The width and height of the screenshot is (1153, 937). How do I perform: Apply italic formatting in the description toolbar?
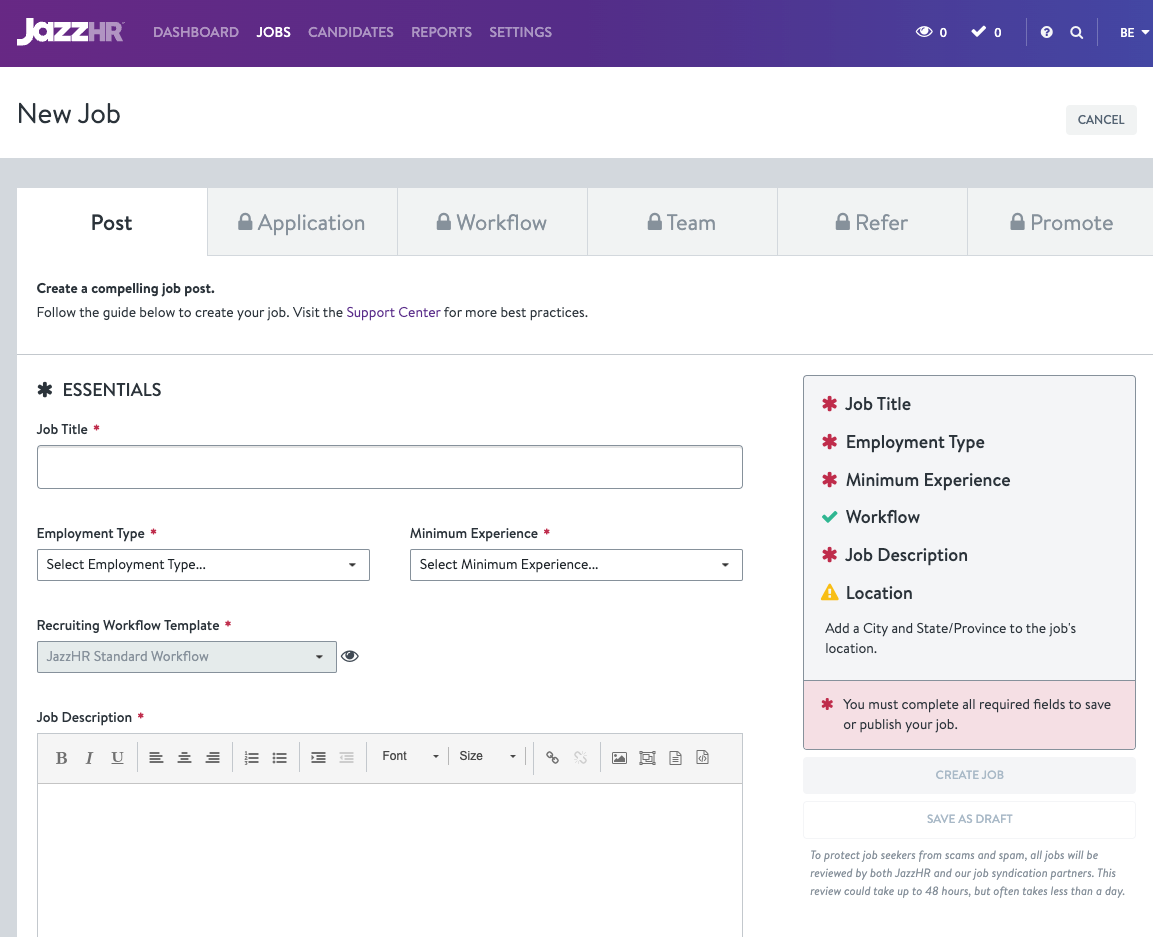89,758
